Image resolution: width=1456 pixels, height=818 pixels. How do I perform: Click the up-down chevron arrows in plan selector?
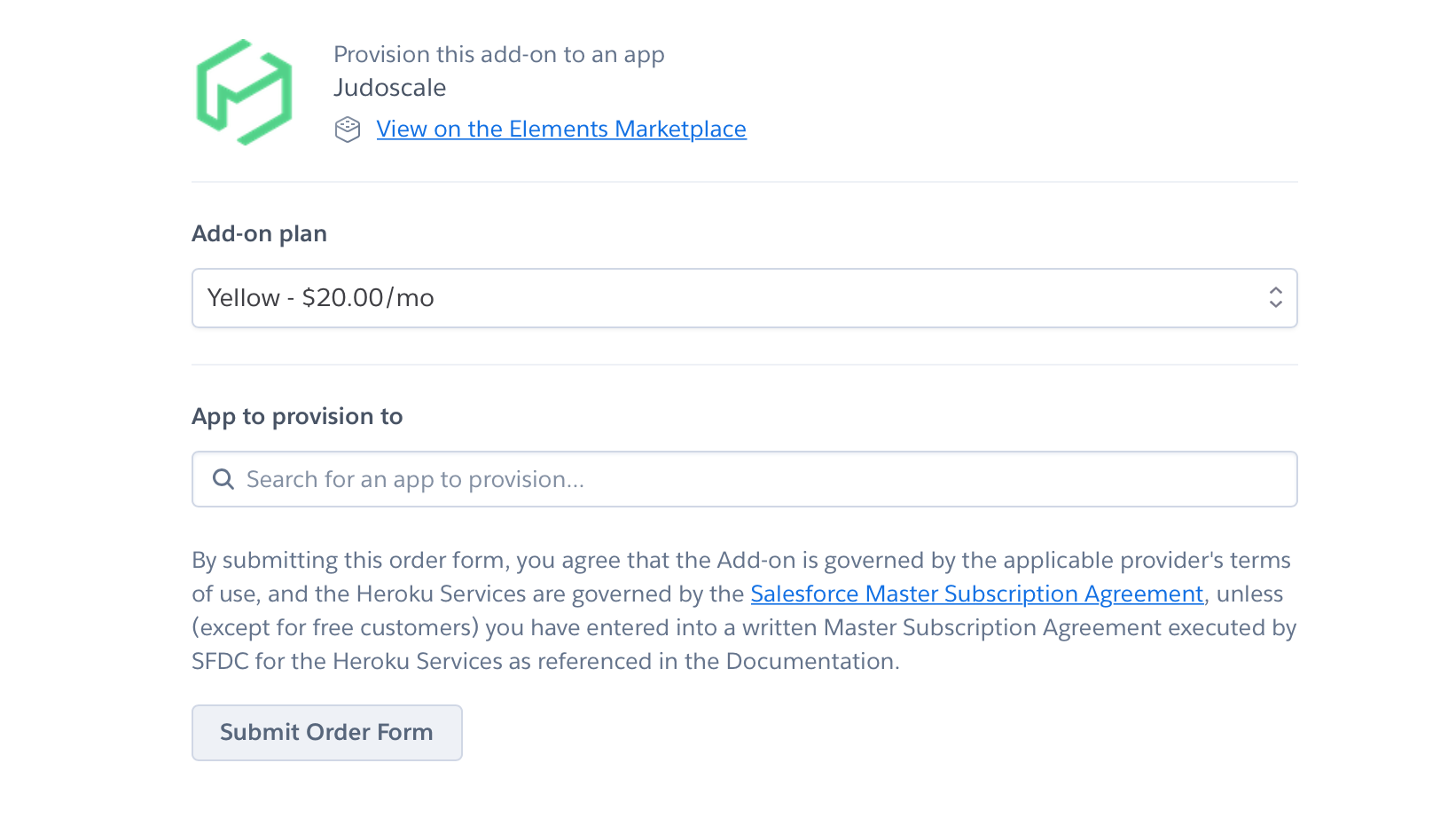pos(1275,297)
